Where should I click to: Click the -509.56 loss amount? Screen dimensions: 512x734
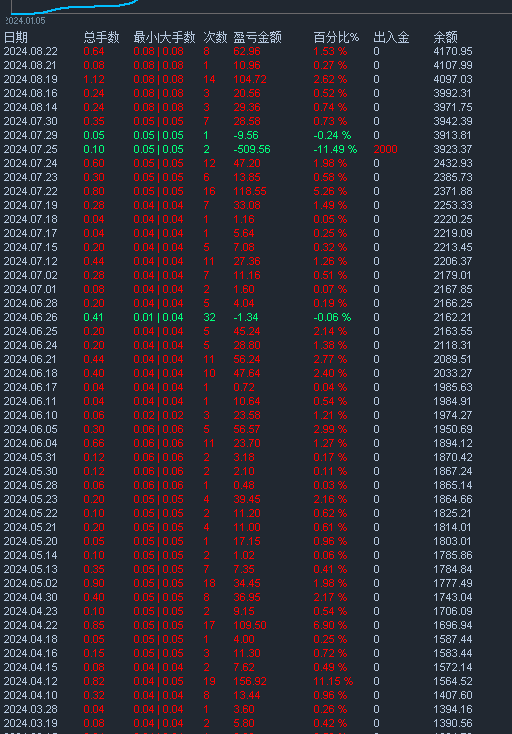(252, 149)
